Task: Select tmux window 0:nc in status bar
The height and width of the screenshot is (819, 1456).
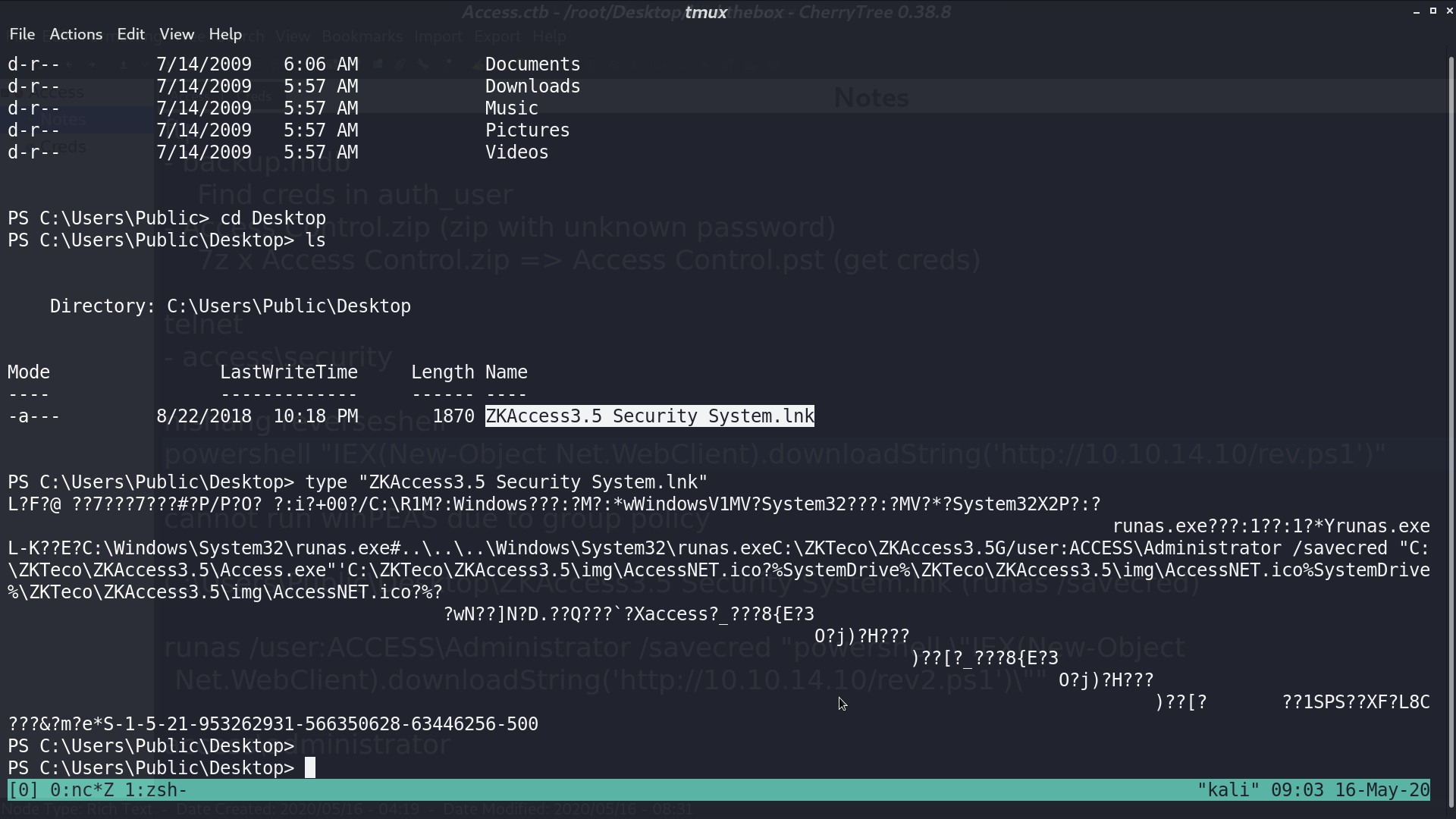Action: pyautogui.click(x=81, y=790)
